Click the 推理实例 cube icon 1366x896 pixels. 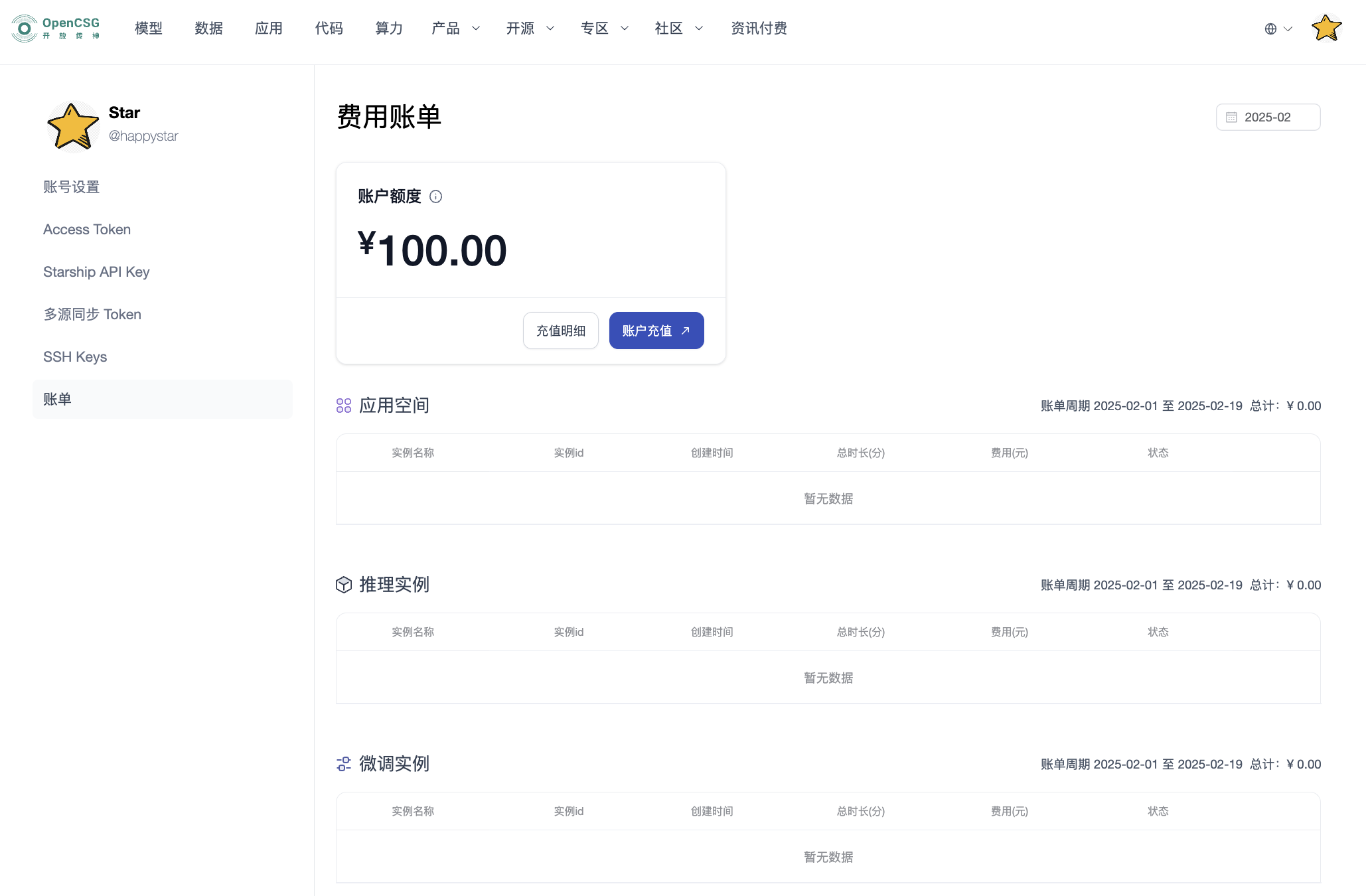[344, 585]
